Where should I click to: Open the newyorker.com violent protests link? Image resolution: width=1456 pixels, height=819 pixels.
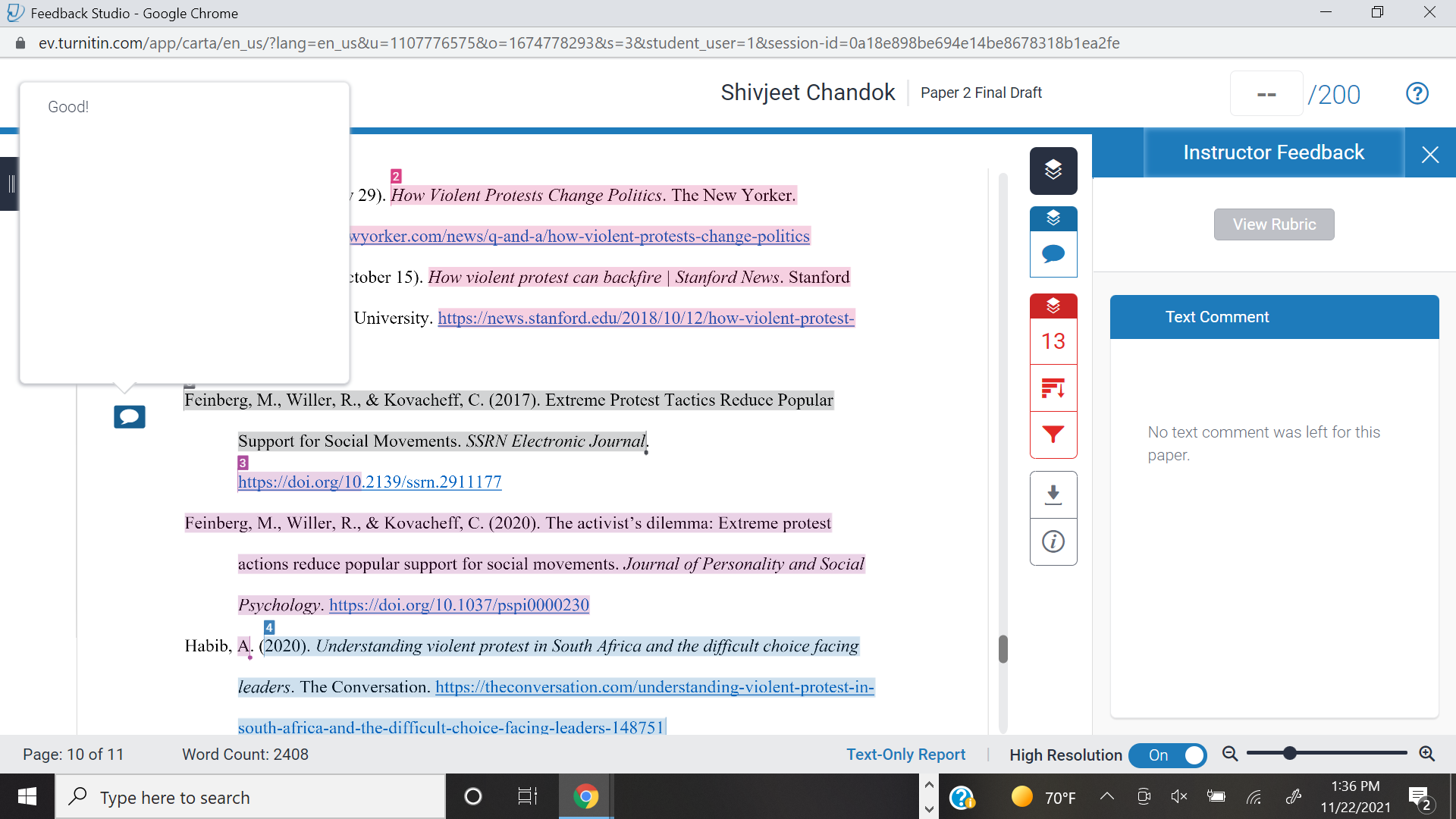[x=579, y=237]
